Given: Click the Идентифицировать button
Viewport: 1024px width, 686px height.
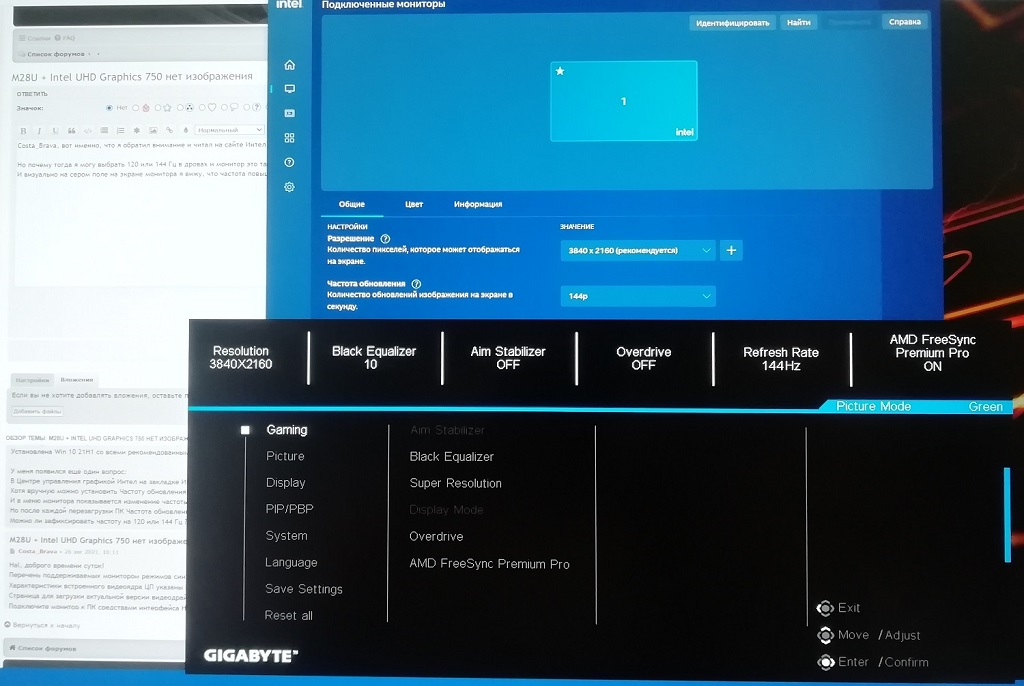Looking at the screenshot, I should [x=733, y=23].
